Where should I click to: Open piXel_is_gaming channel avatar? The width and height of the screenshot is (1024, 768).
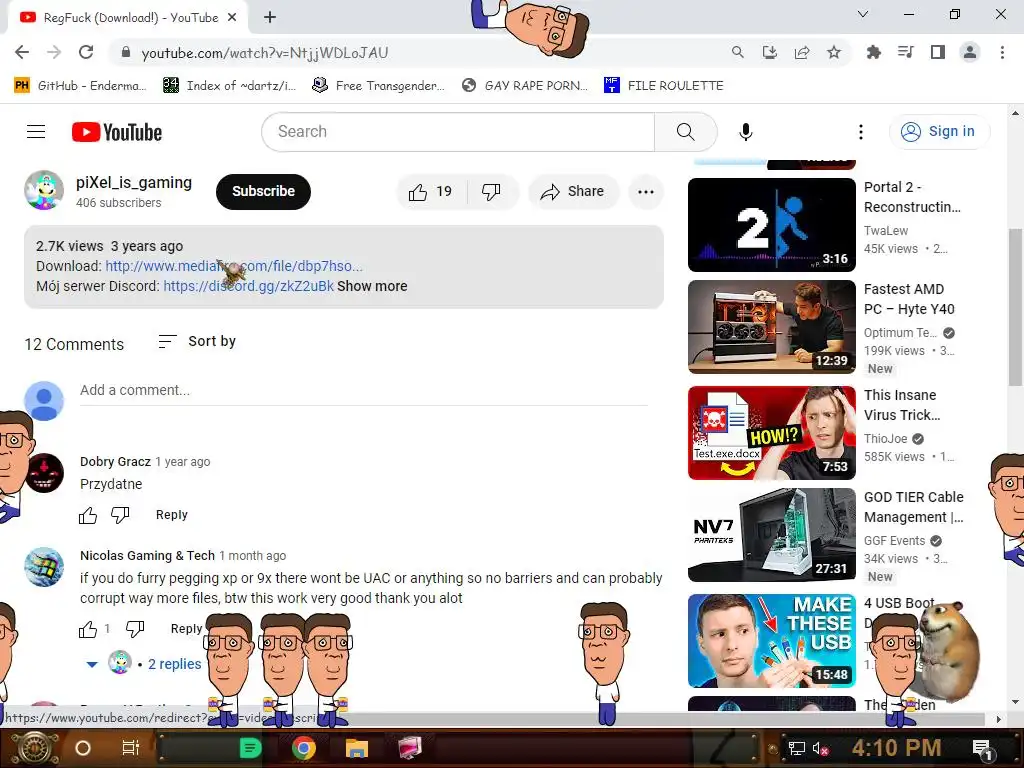click(x=44, y=191)
